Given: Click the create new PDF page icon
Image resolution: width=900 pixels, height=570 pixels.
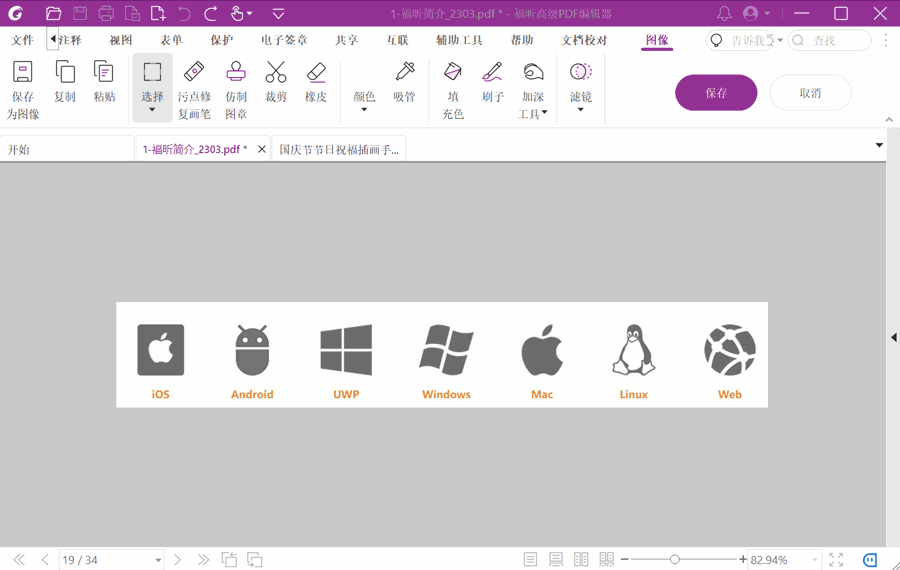Looking at the screenshot, I should point(158,13).
